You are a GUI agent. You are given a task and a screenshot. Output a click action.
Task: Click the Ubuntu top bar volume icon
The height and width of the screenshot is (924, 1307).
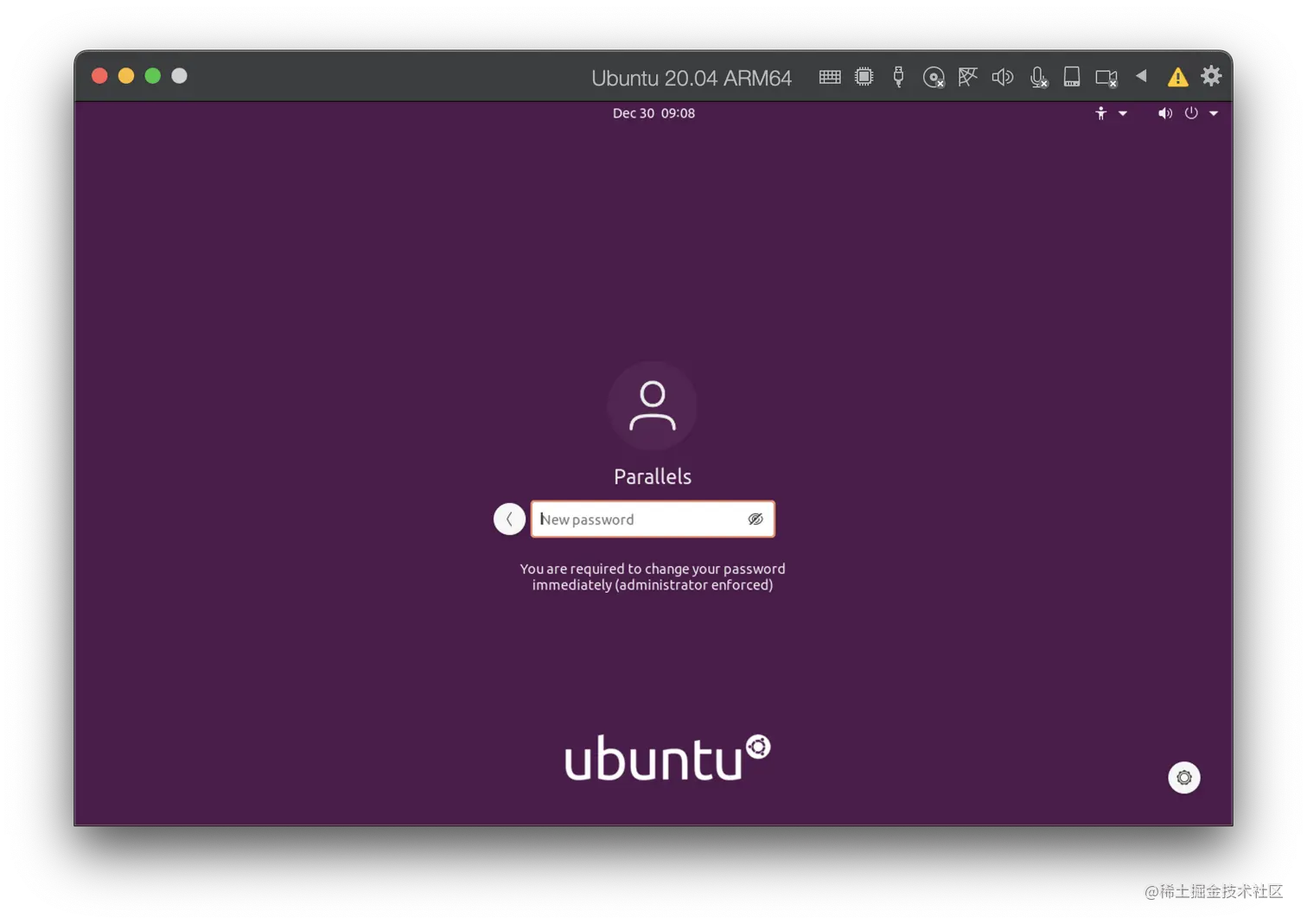point(1165,113)
